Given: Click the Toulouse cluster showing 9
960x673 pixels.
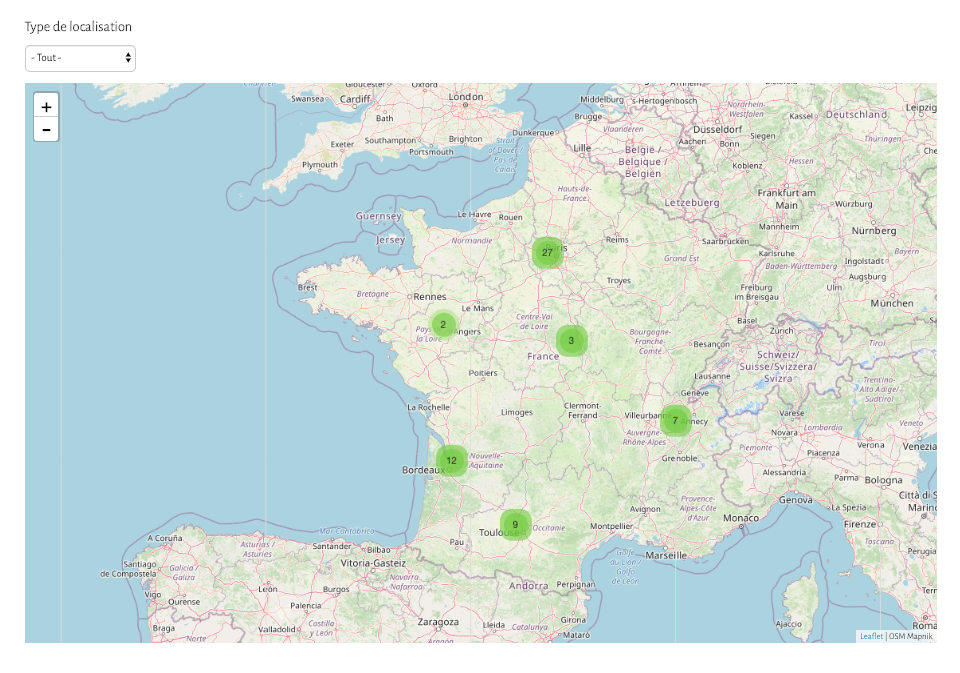Looking at the screenshot, I should coord(515,525).
